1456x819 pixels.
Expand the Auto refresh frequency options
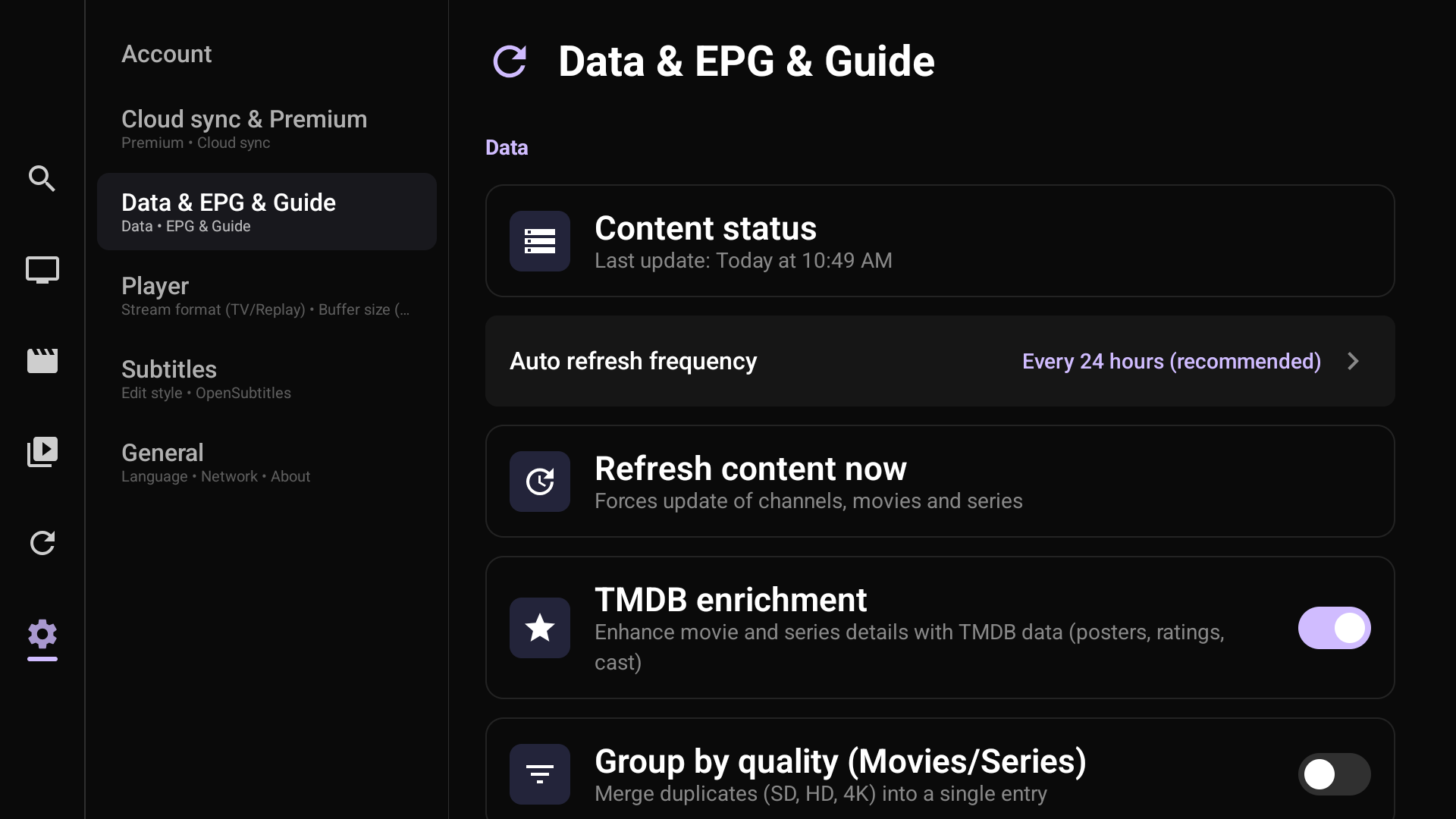[939, 361]
